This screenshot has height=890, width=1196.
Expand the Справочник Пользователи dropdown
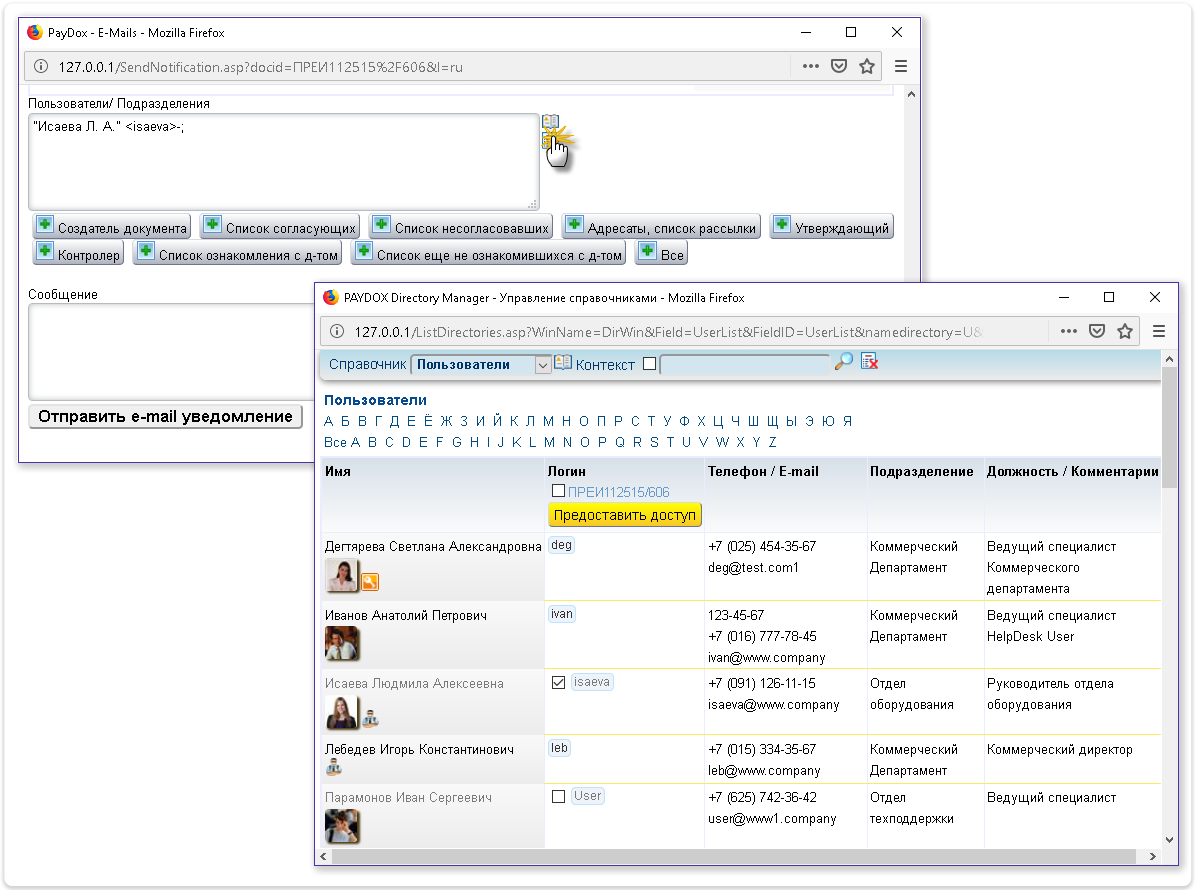coord(543,365)
